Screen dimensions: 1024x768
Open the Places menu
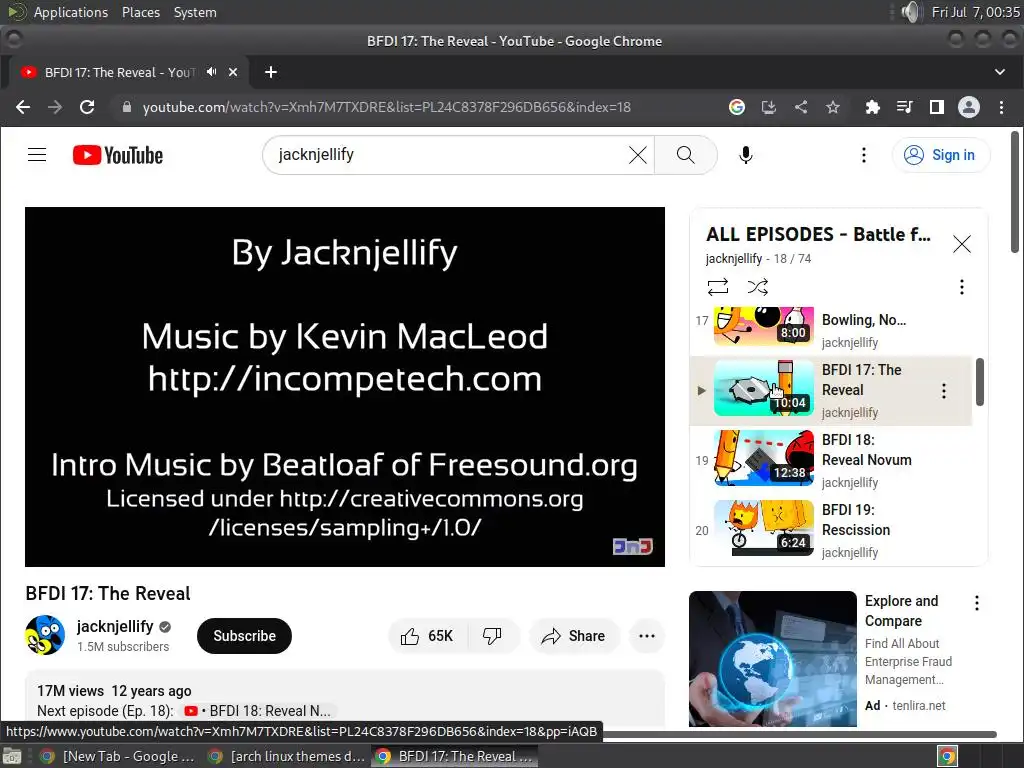click(140, 12)
